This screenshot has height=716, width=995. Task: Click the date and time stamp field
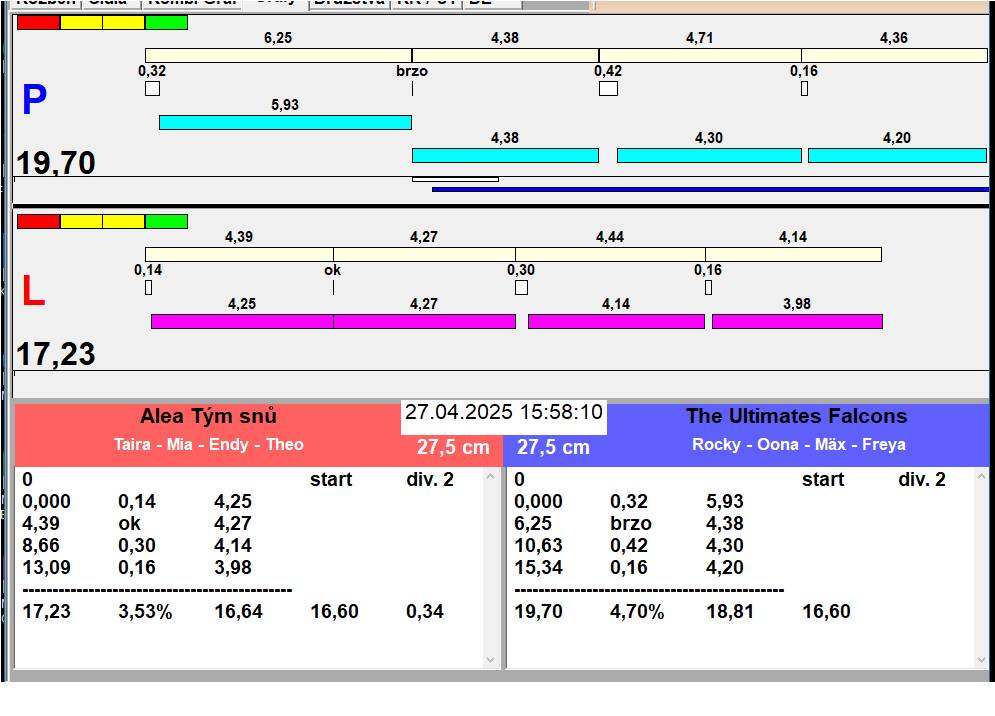504,413
